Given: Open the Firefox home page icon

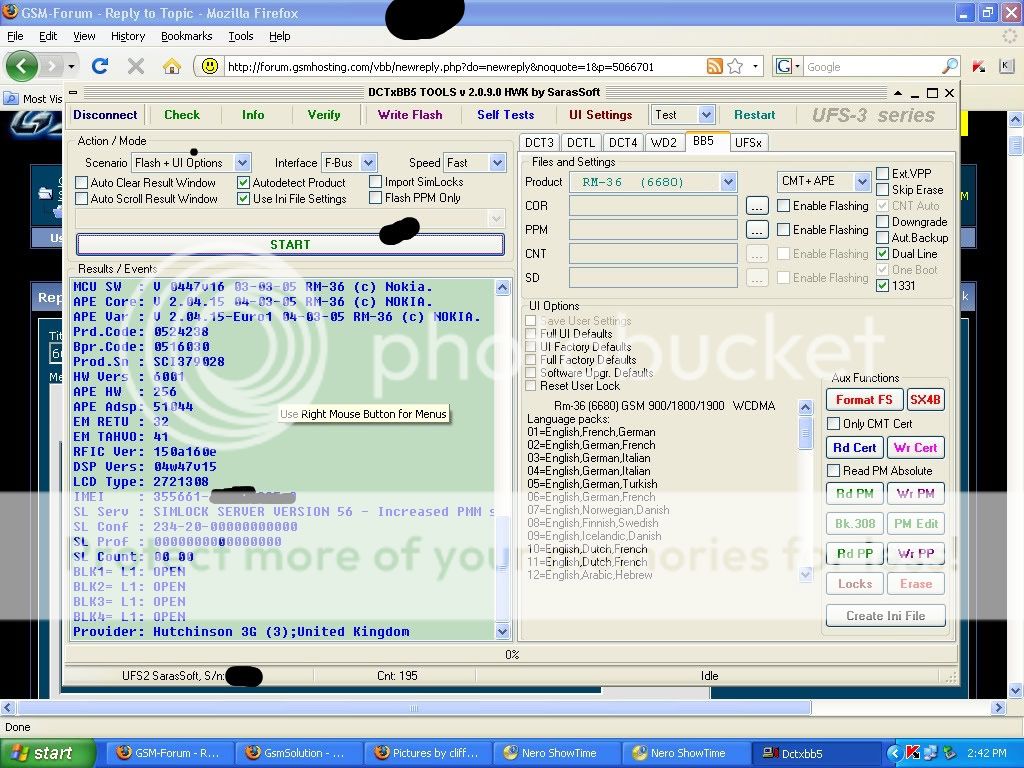Looking at the screenshot, I should [x=172, y=66].
